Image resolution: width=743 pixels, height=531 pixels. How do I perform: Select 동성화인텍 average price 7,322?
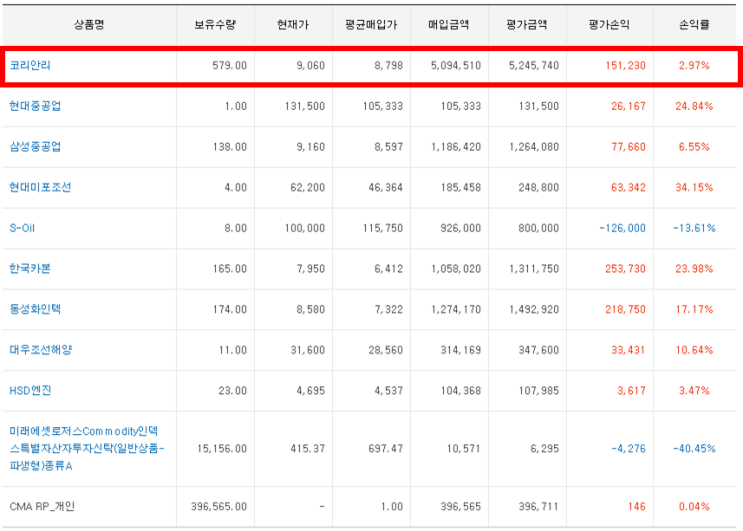coord(389,310)
